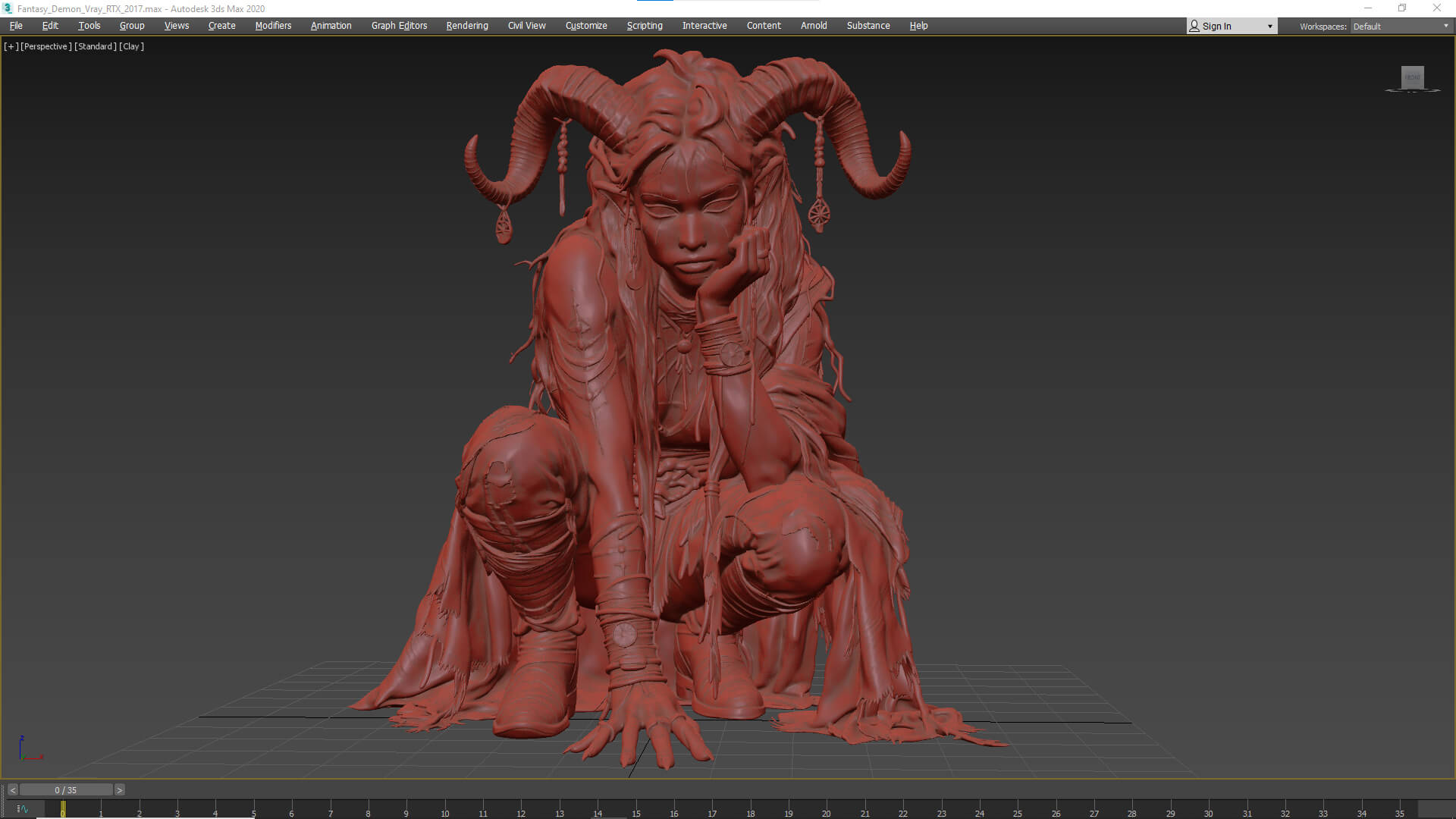
Task: Click frame 20 on the track bar
Action: (x=827, y=809)
